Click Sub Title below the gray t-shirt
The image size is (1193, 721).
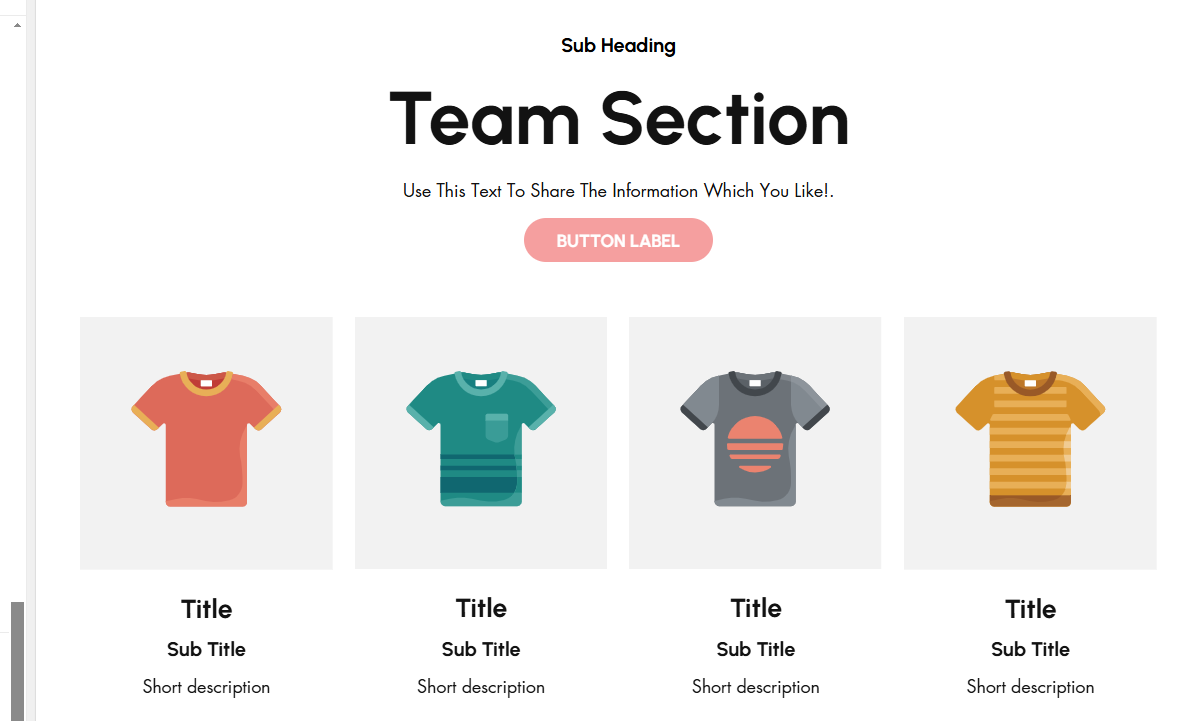click(756, 649)
